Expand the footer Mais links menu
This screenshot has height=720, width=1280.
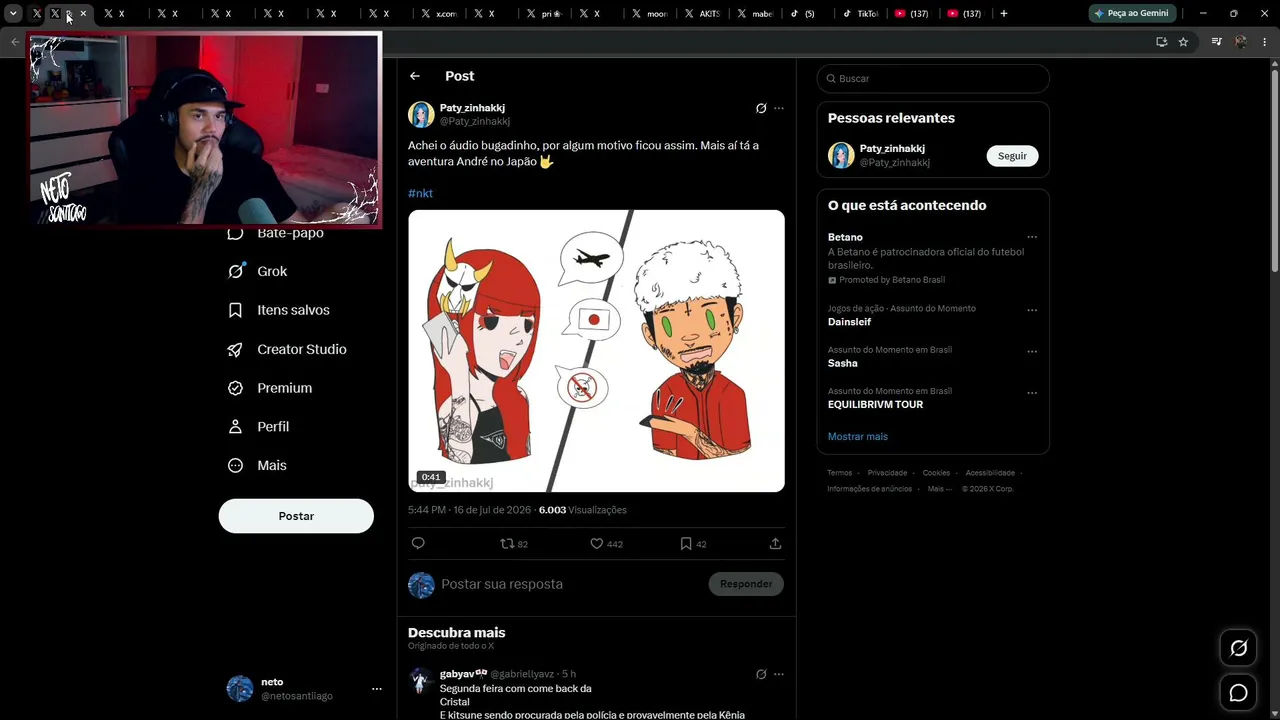tap(940, 489)
